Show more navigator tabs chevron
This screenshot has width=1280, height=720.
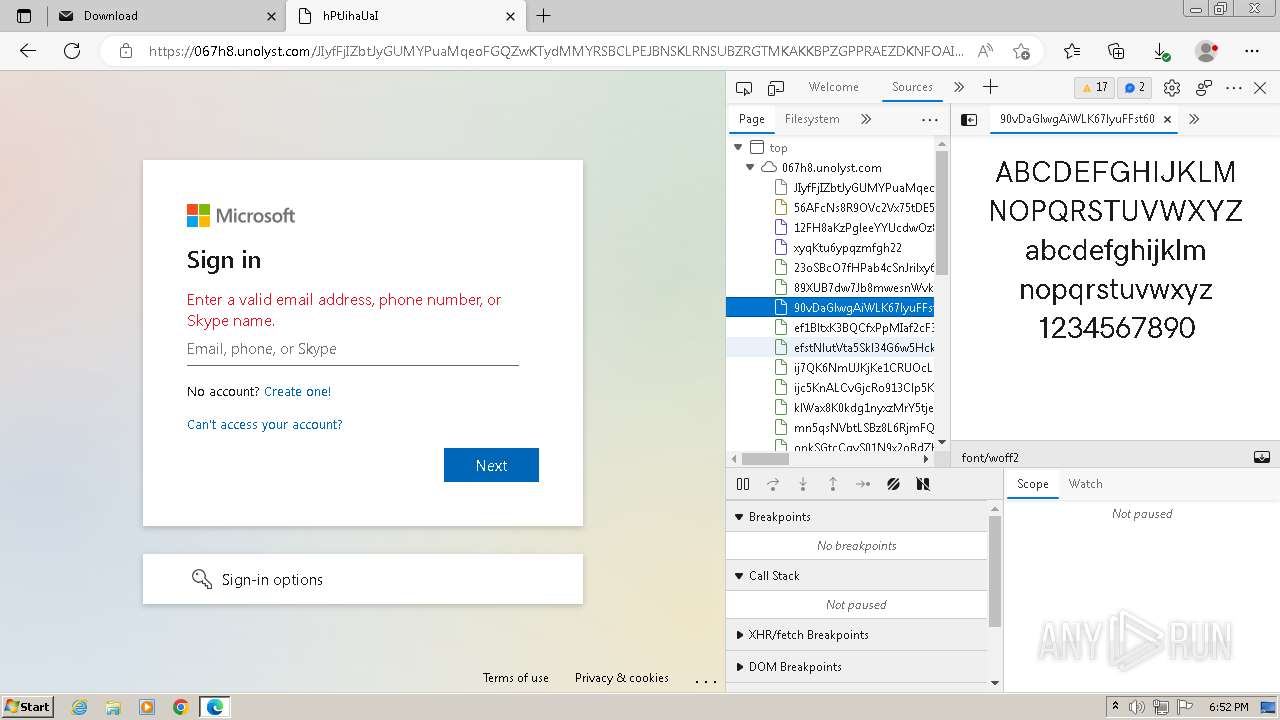pyautogui.click(x=866, y=119)
